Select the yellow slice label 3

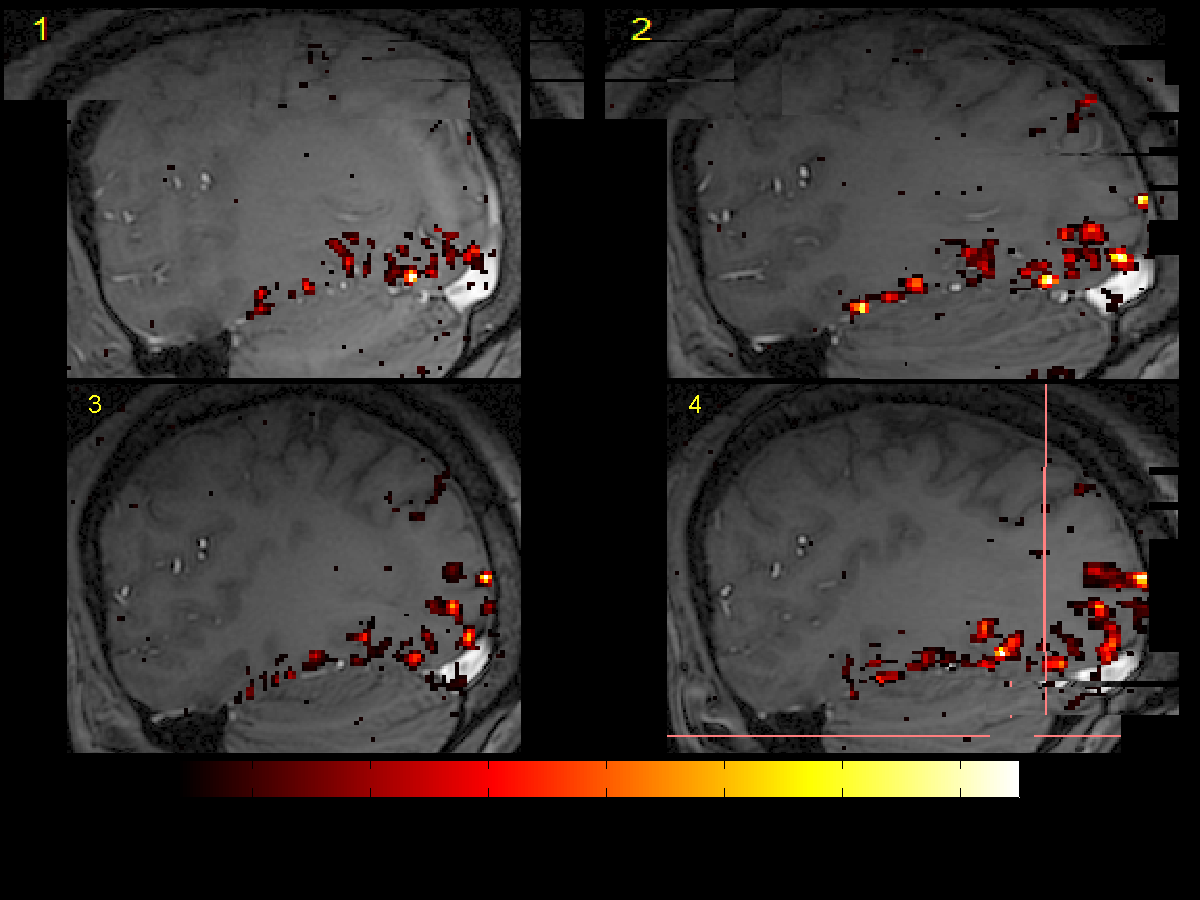(x=95, y=404)
